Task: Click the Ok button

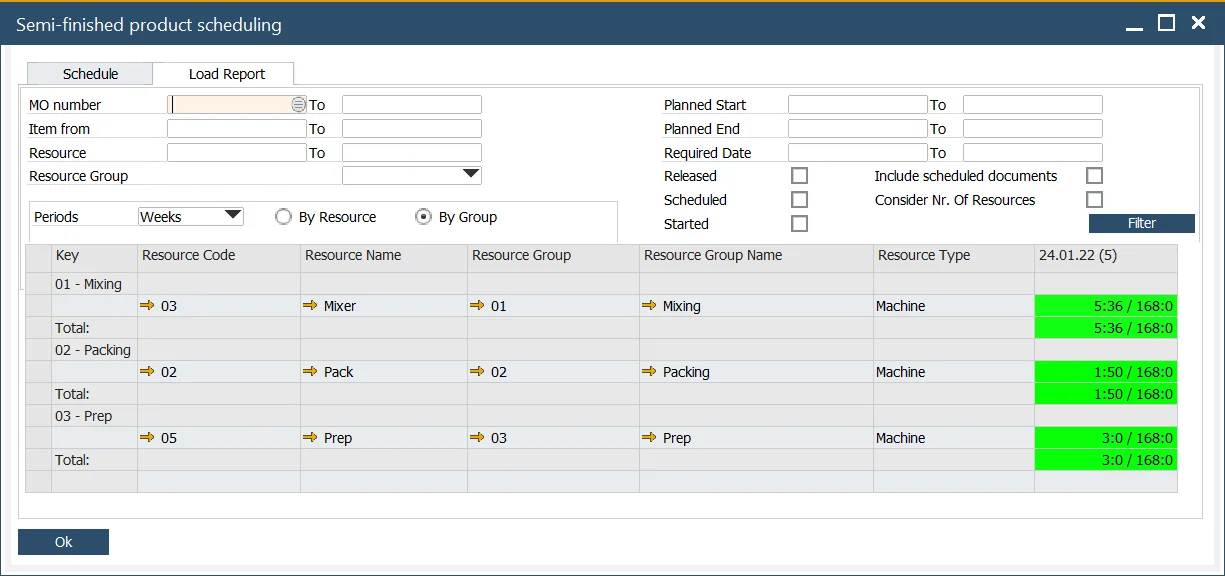Action: pyautogui.click(x=63, y=542)
